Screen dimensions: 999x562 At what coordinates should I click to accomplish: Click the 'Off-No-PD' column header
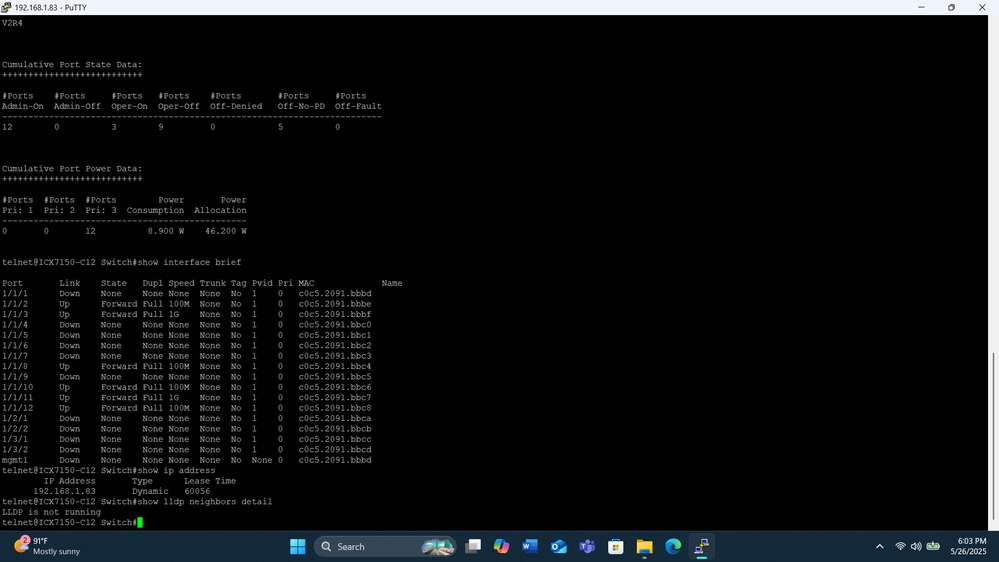(x=301, y=106)
